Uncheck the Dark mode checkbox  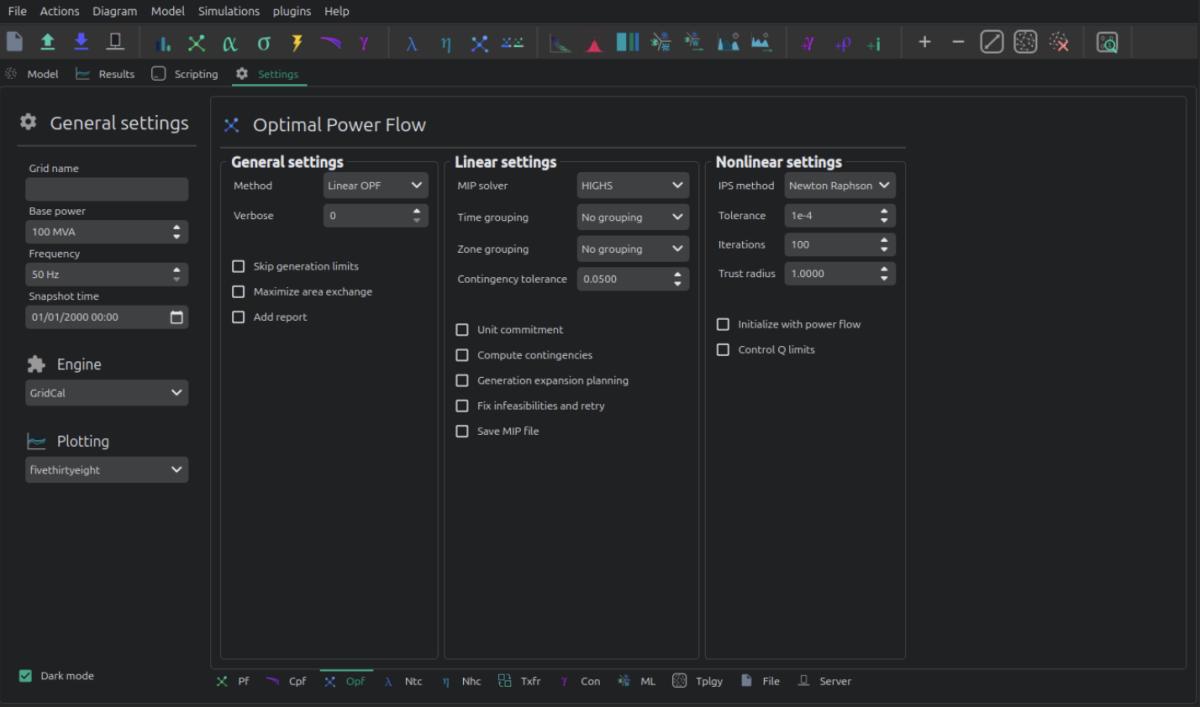click(26, 676)
